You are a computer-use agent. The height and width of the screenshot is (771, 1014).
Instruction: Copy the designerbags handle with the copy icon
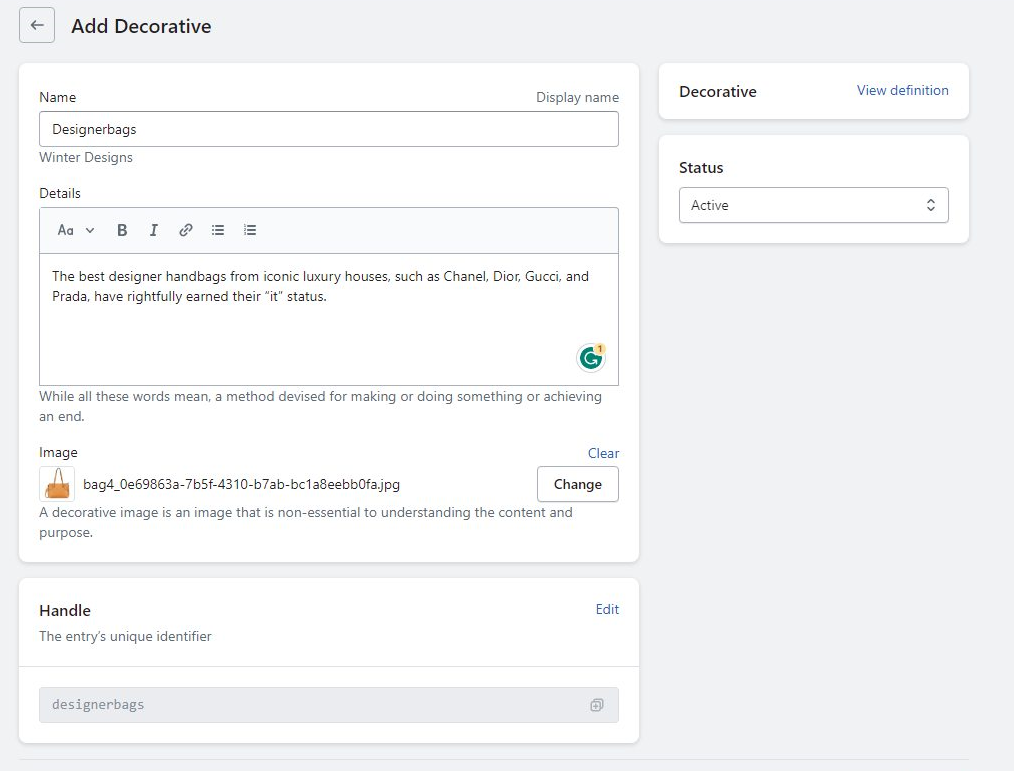[596, 705]
